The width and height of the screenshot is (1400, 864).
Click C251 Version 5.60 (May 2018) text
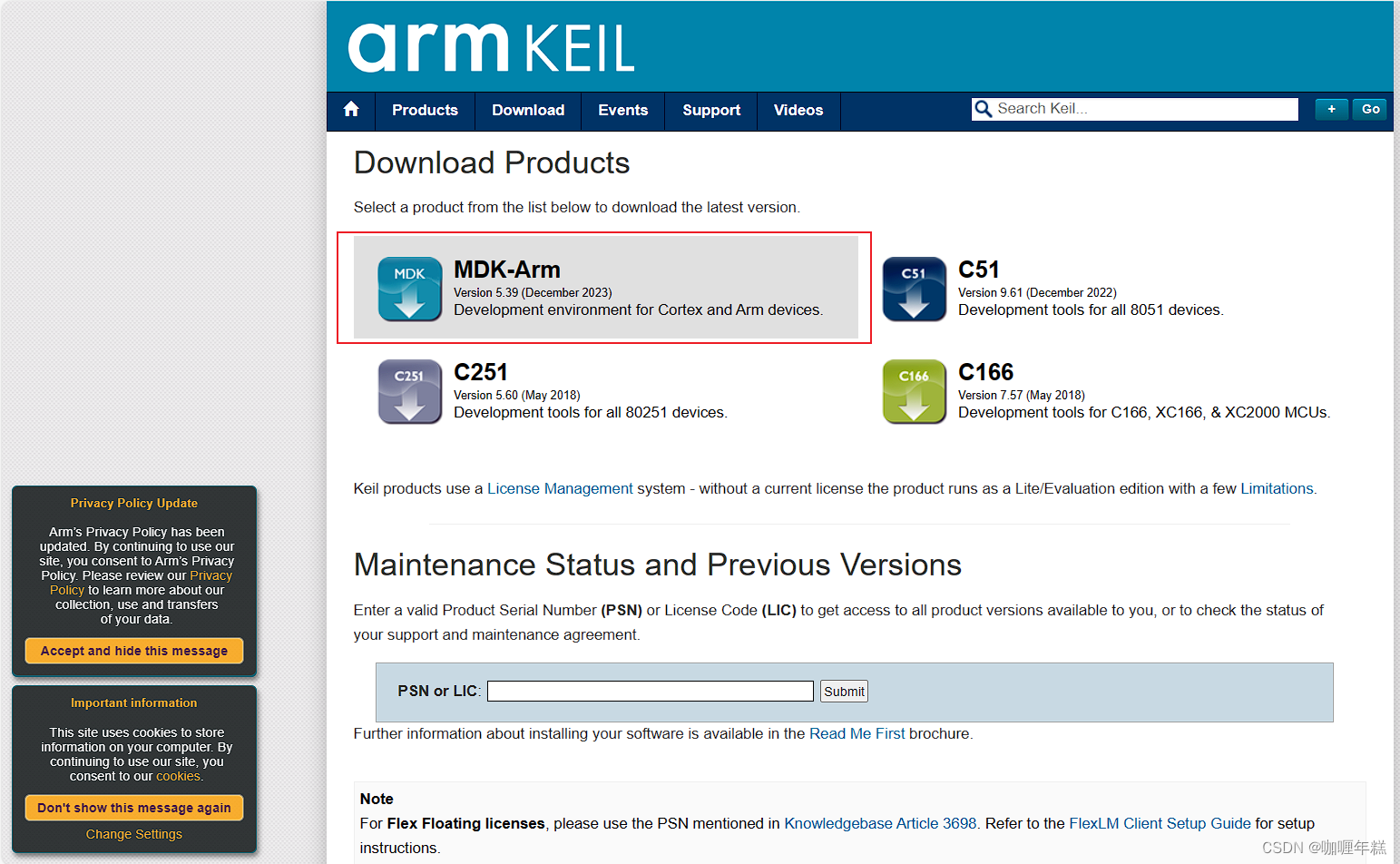pyautogui.click(x=517, y=395)
